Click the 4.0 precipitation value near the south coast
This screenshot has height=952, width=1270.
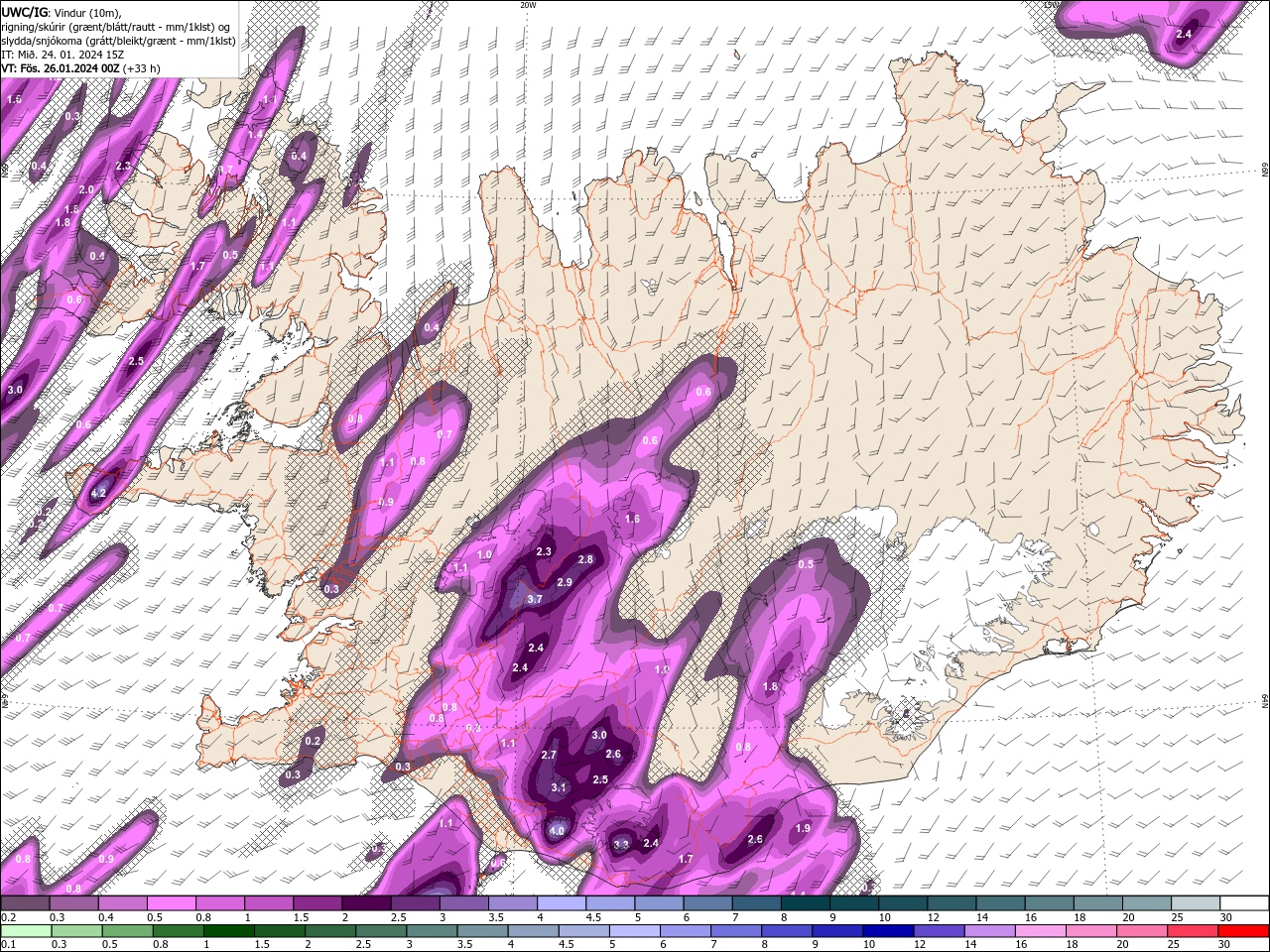pyautogui.click(x=557, y=831)
